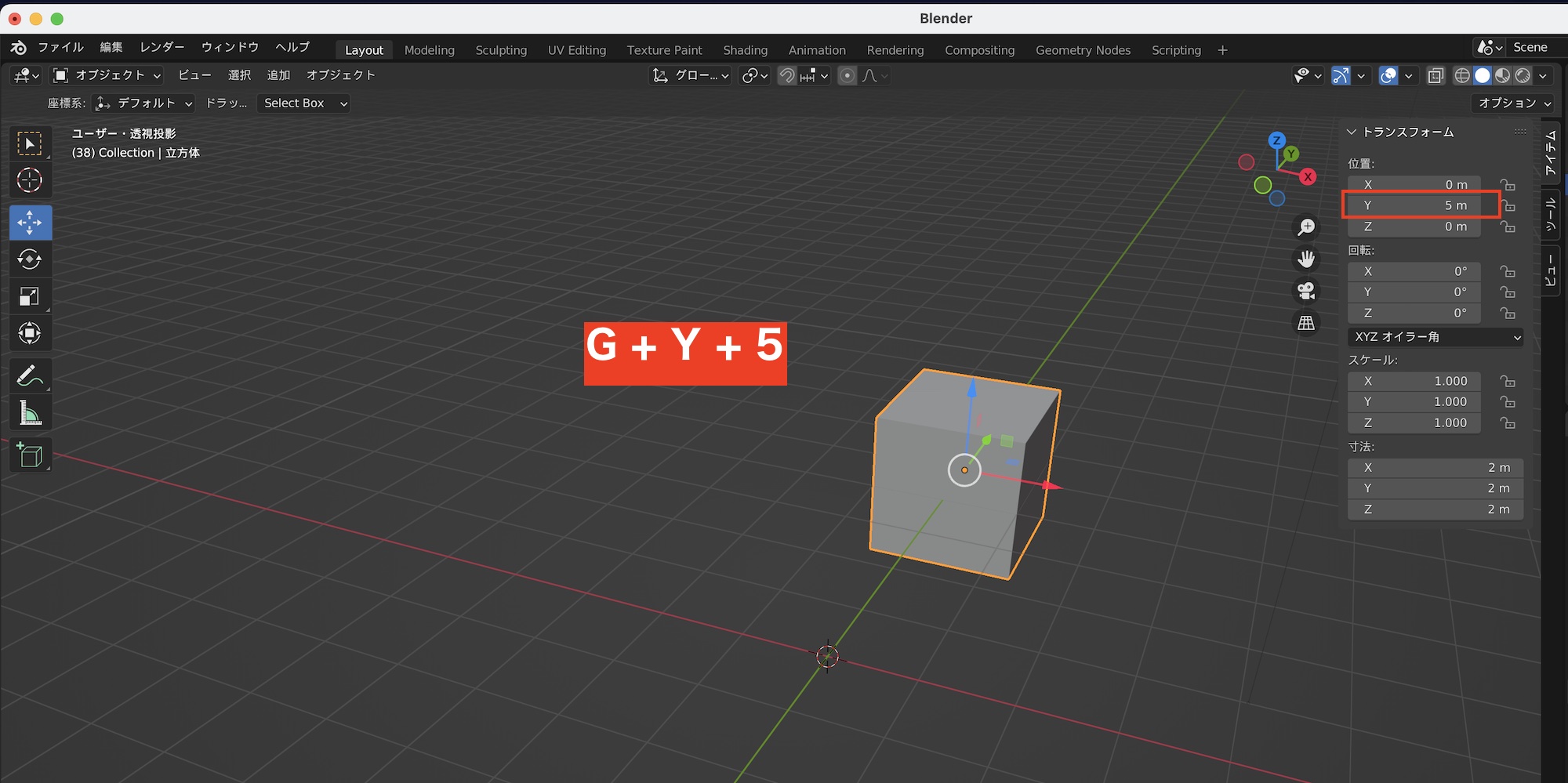Activate the Rotate tool

coord(30,259)
